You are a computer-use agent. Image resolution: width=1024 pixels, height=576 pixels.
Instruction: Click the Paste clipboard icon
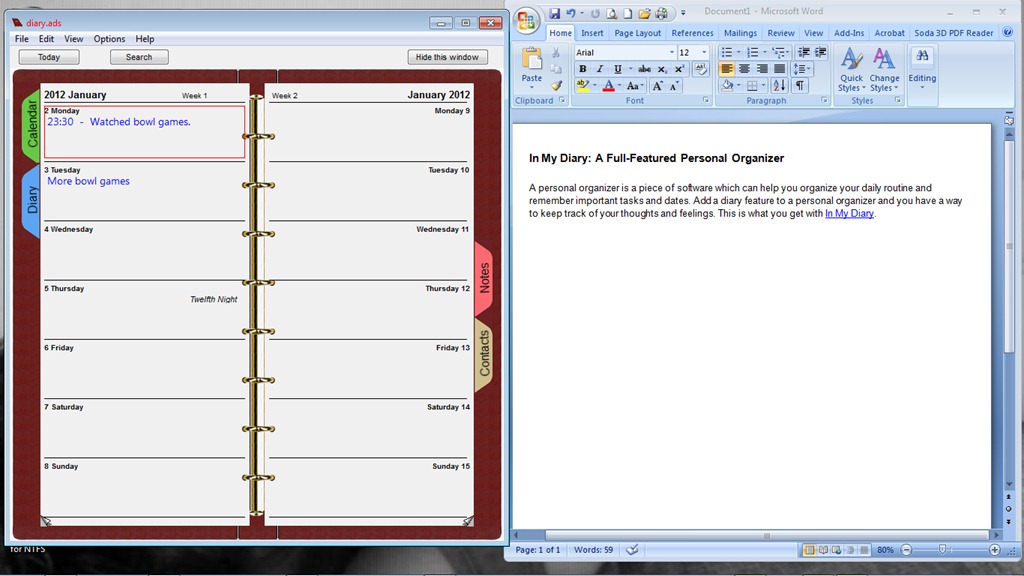point(532,60)
